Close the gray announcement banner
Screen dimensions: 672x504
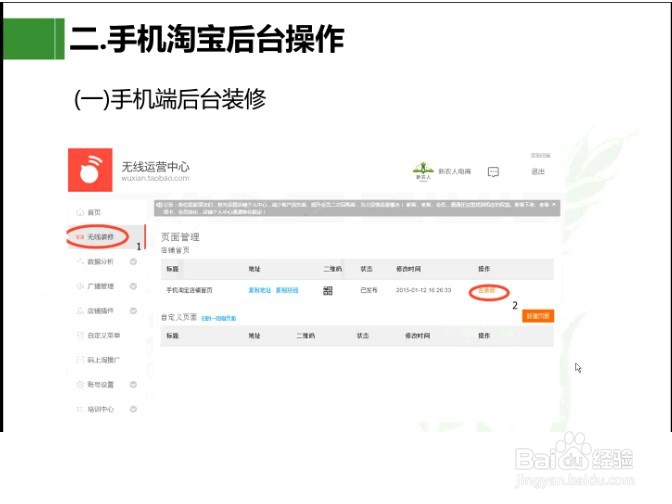point(554,205)
